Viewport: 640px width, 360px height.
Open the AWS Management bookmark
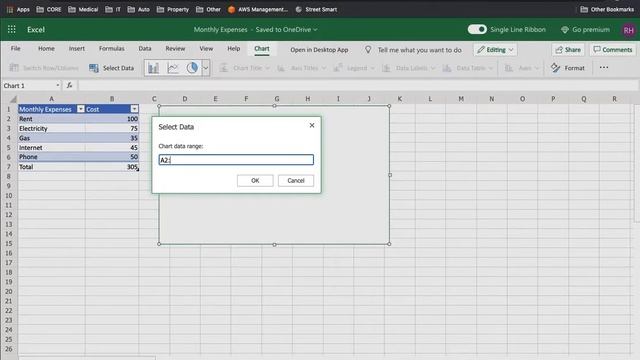coord(258,9)
